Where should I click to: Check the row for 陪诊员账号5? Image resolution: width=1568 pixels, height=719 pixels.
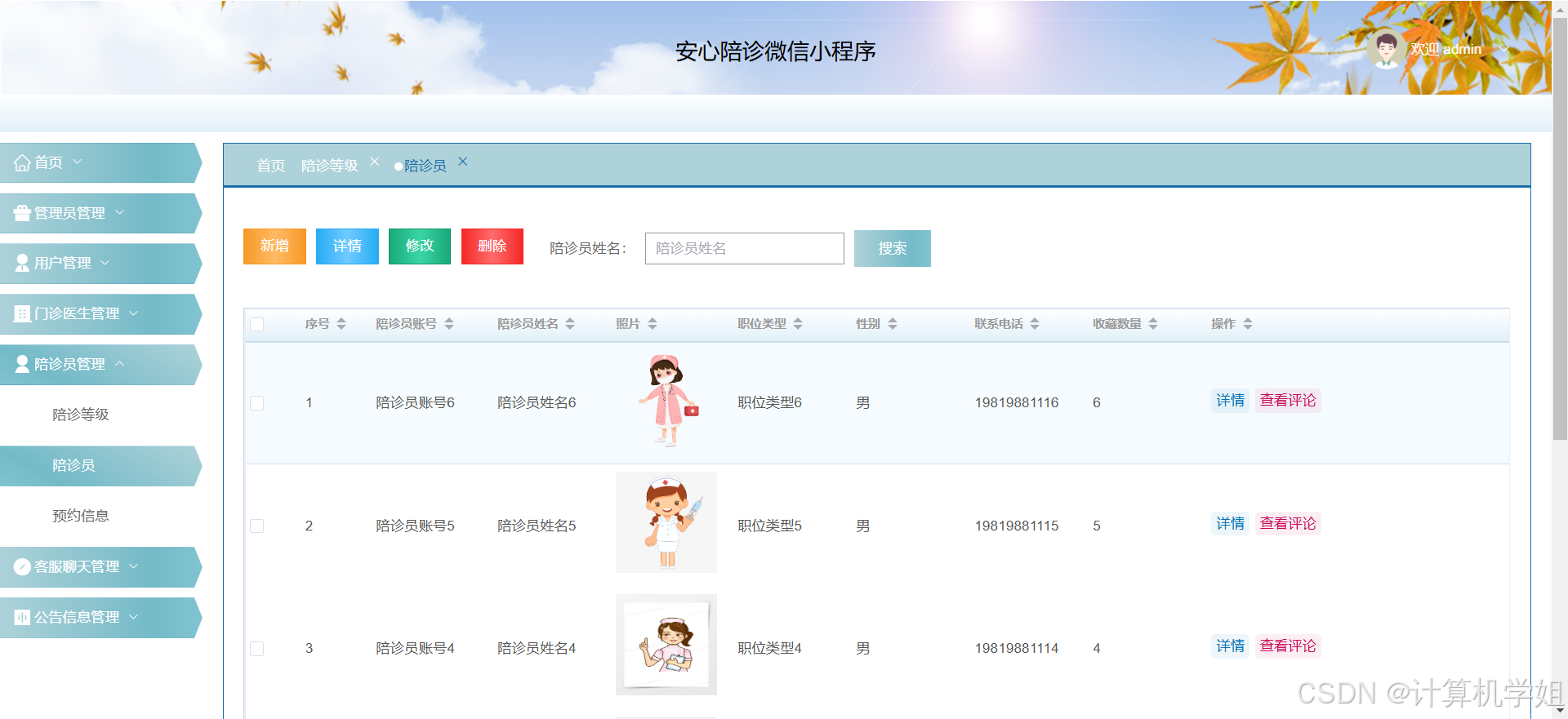point(257,526)
